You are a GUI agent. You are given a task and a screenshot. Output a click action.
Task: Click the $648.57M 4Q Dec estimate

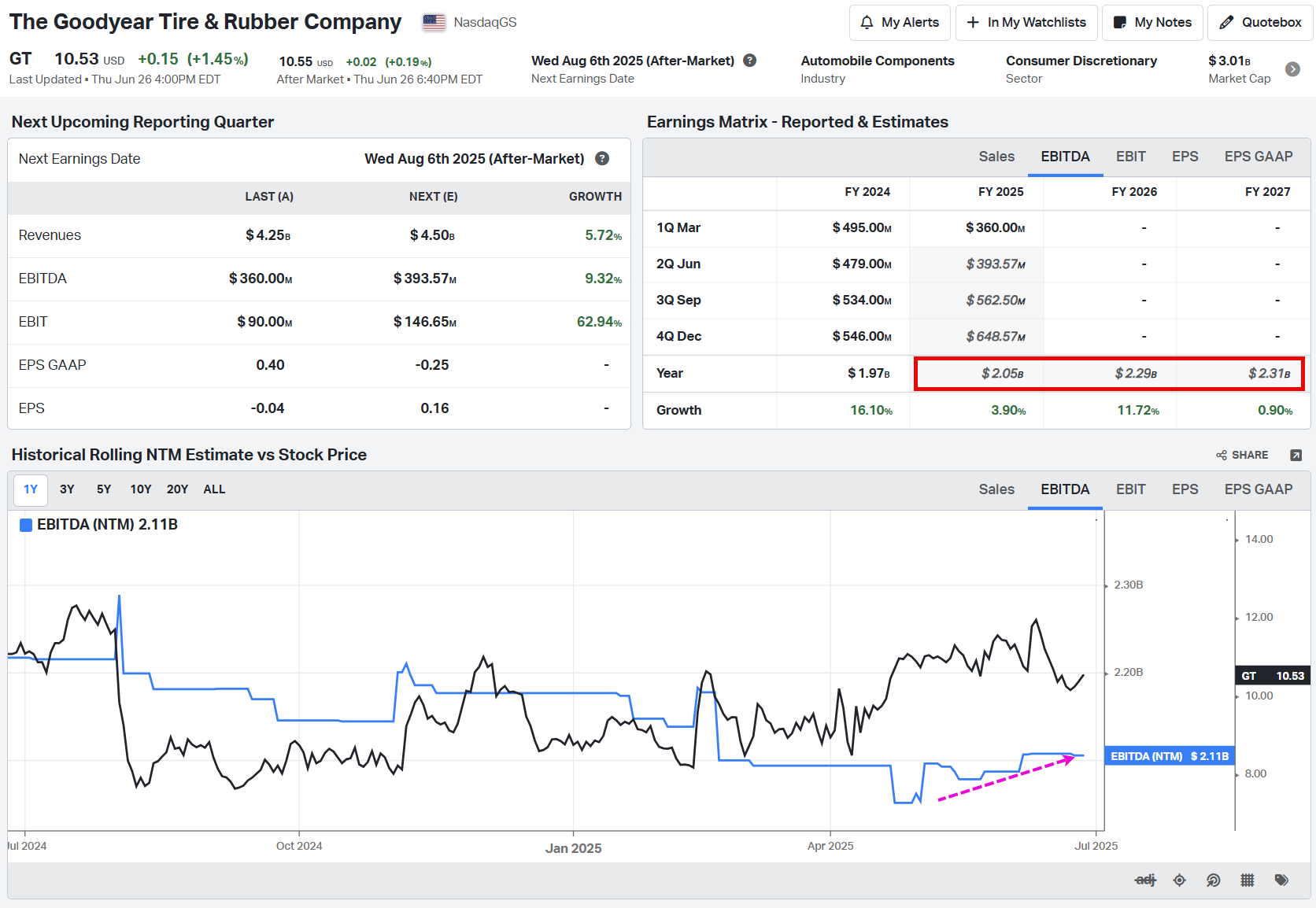click(x=996, y=336)
